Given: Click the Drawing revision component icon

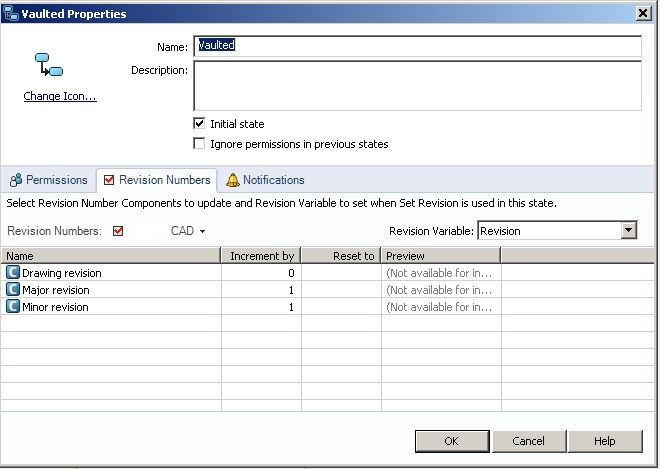Looking at the screenshot, I should 13,273.
